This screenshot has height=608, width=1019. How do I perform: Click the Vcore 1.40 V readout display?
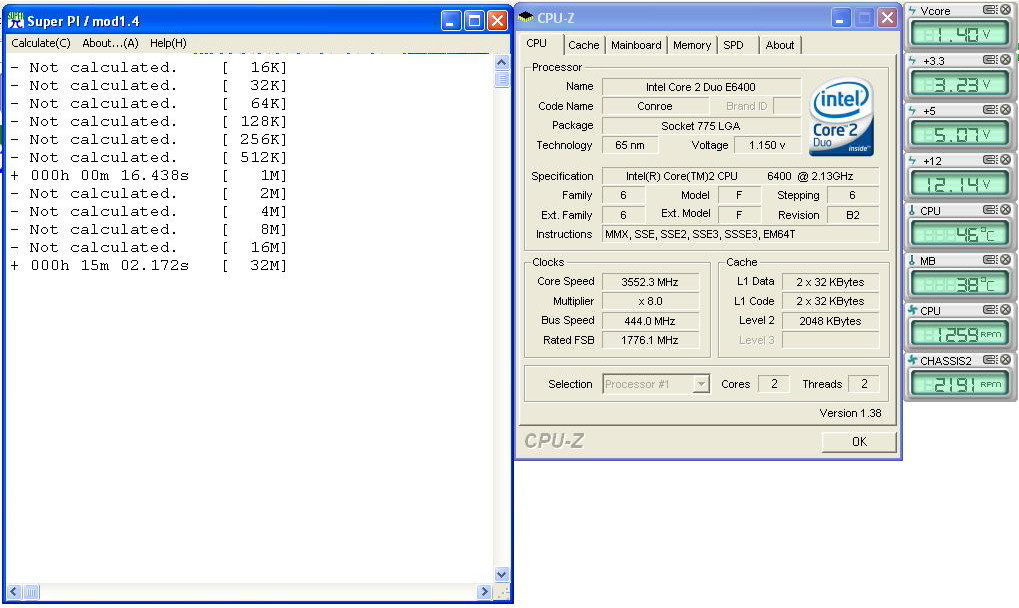coord(959,34)
